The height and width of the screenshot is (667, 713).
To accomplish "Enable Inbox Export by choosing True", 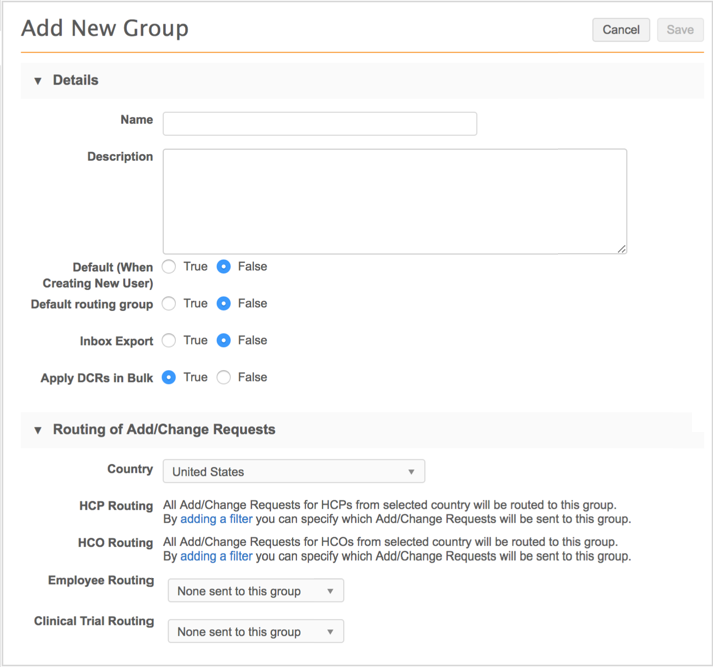I will coord(169,341).
